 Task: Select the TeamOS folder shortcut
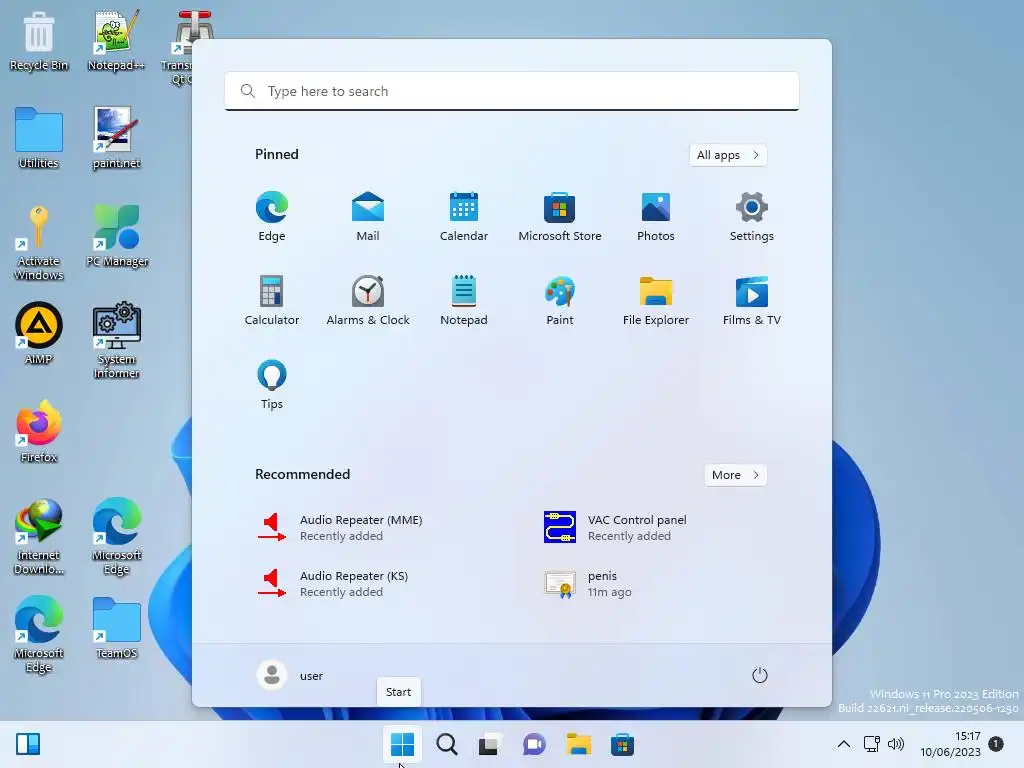click(x=116, y=628)
